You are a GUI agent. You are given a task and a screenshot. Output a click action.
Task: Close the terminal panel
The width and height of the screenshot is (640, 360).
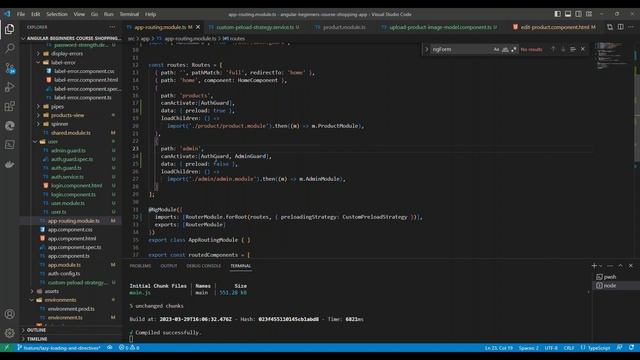[x=631, y=266]
